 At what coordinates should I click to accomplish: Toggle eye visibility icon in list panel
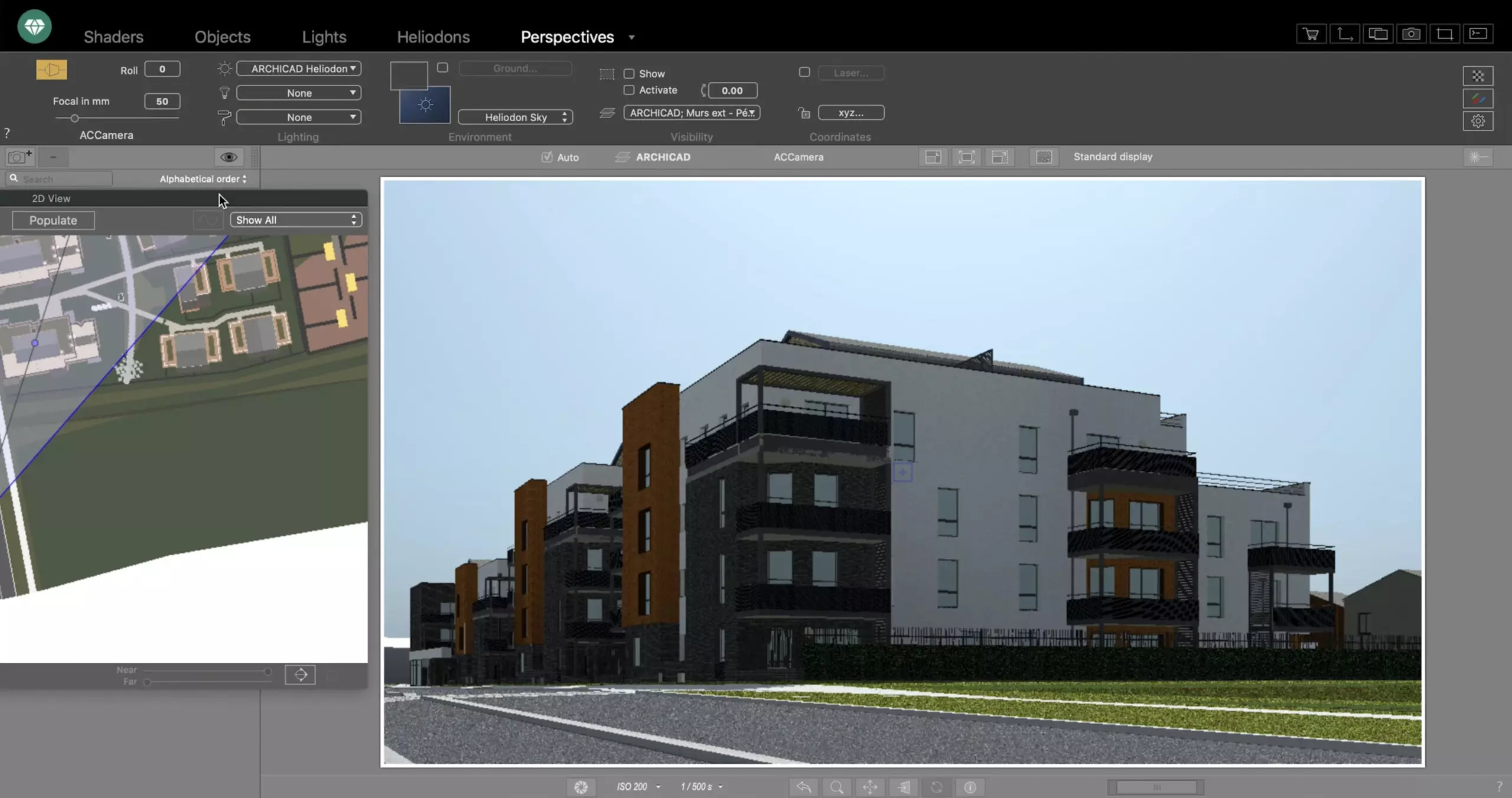coord(229,157)
